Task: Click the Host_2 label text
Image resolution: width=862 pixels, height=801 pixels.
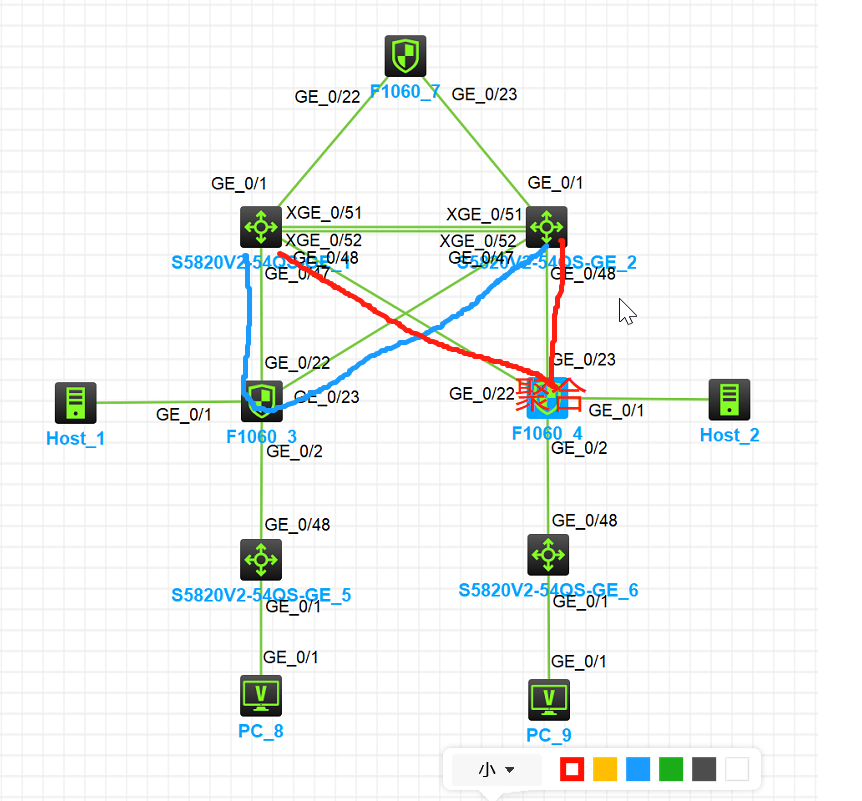Action: coord(730,435)
